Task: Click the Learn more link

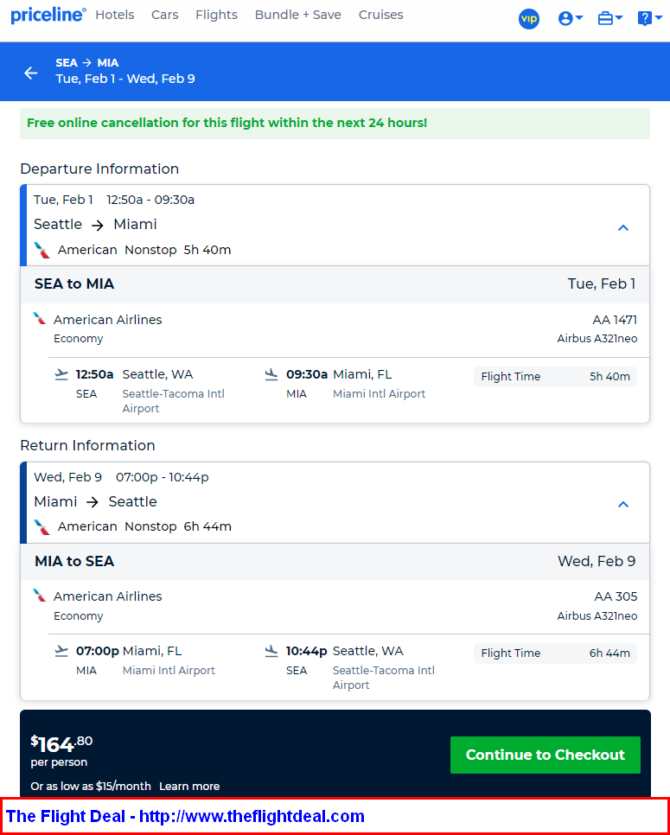Action: [189, 786]
